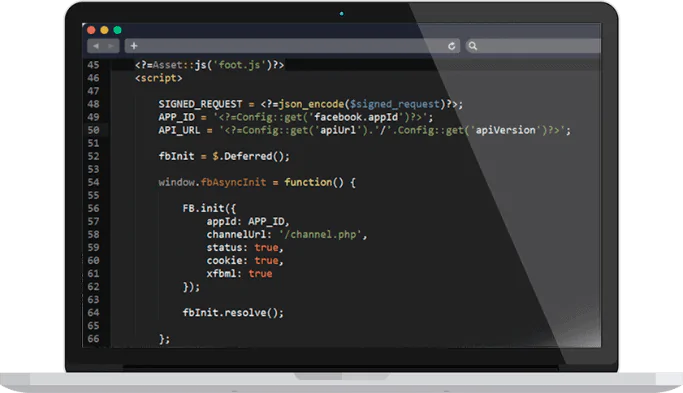Click the '/channel.php' string value
The height and width of the screenshot is (393, 683).
point(320,234)
